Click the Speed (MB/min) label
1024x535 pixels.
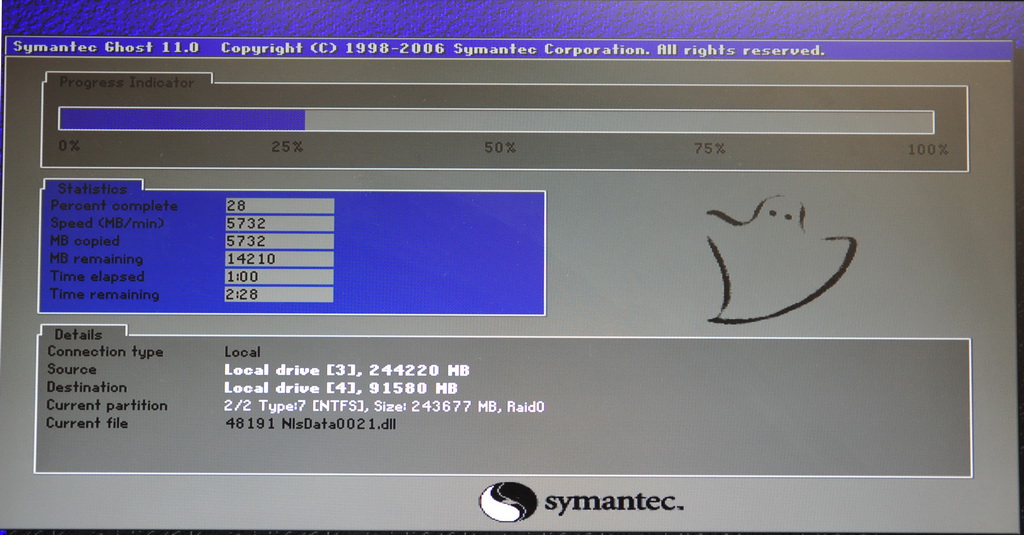[x=107, y=223]
